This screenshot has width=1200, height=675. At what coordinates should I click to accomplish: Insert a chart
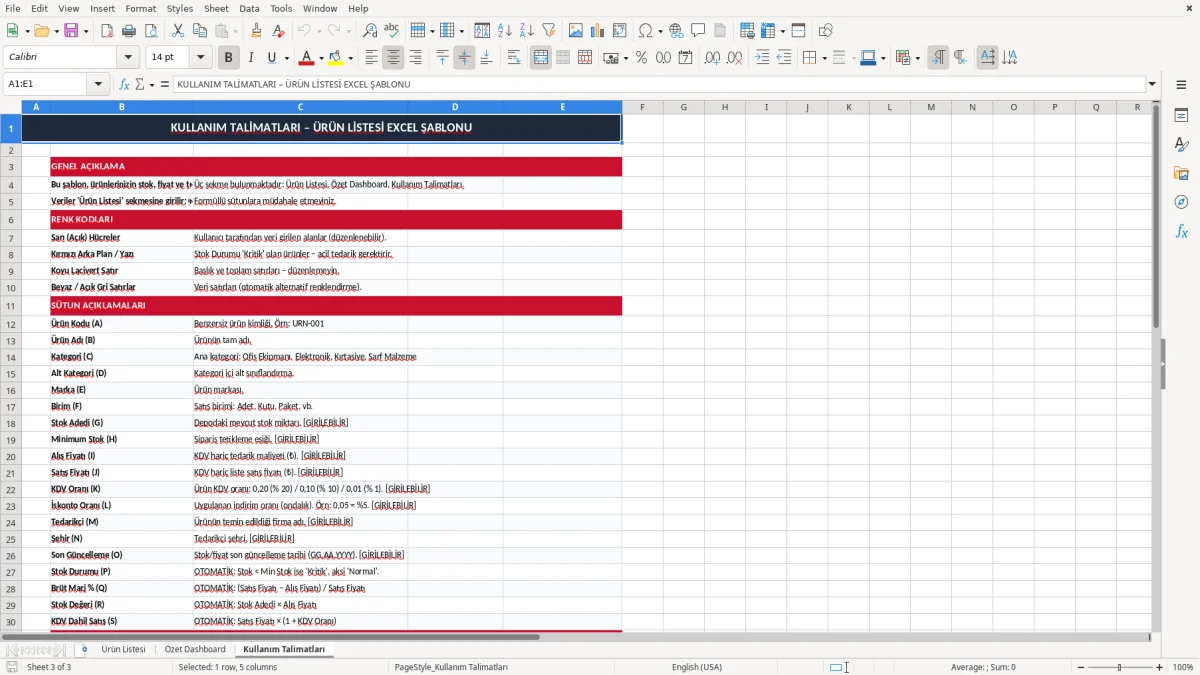click(x=598, y=31)
